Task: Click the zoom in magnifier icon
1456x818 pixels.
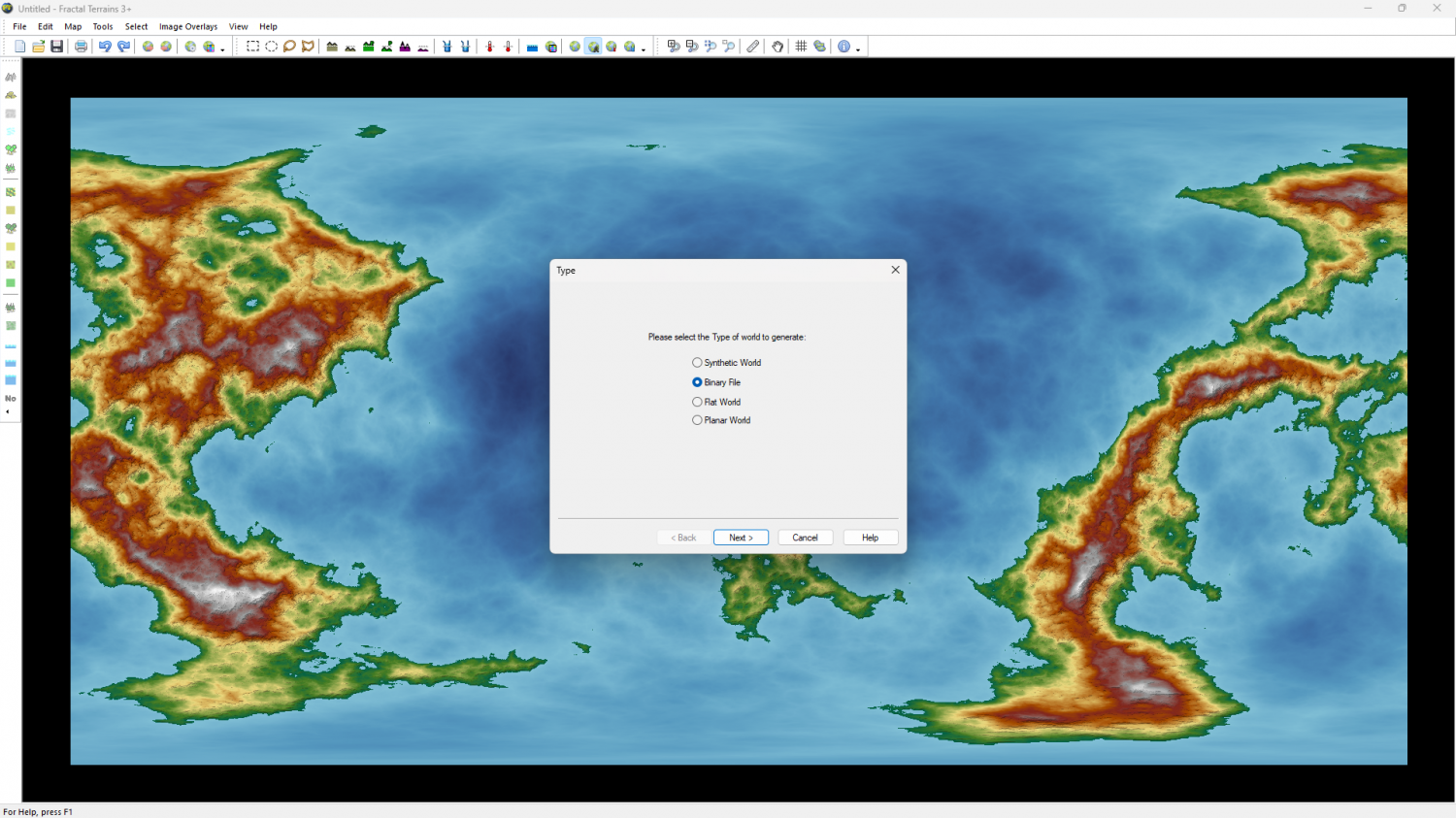Action: (674, 47)
